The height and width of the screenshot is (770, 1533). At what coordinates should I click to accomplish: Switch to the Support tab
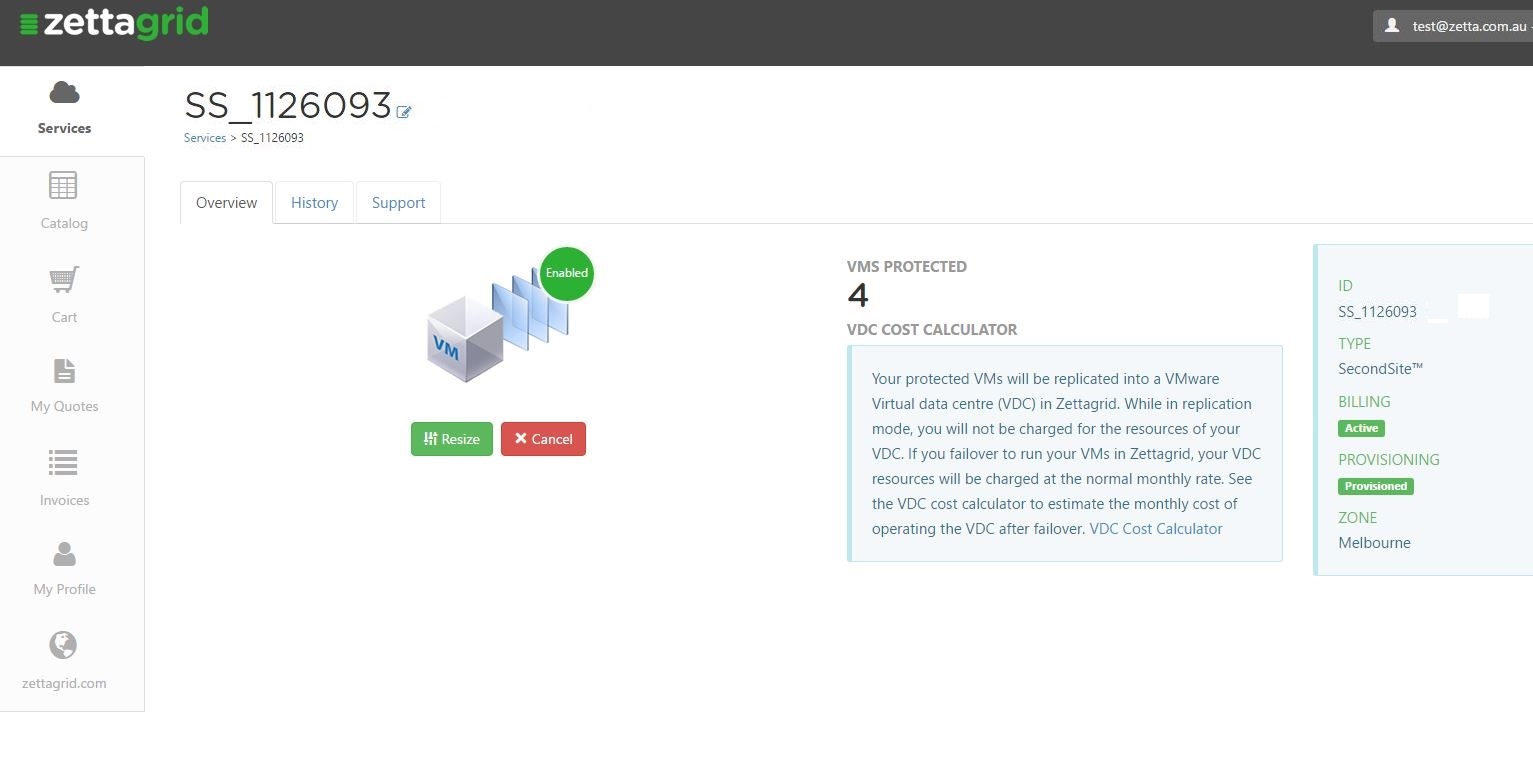tap(398, 202)
